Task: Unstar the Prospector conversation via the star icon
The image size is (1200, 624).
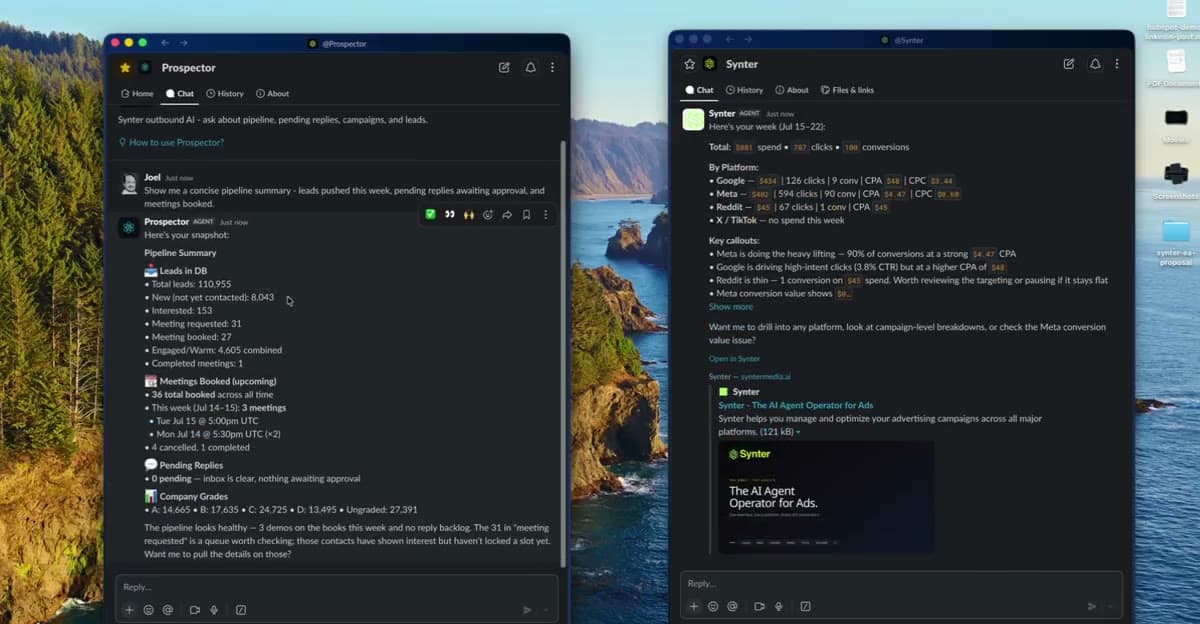Action: [x=125, y=68]
